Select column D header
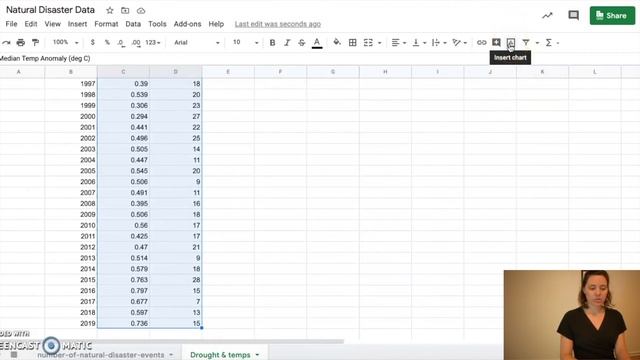This screenshot has height=360, width=640. pos(176,72)
